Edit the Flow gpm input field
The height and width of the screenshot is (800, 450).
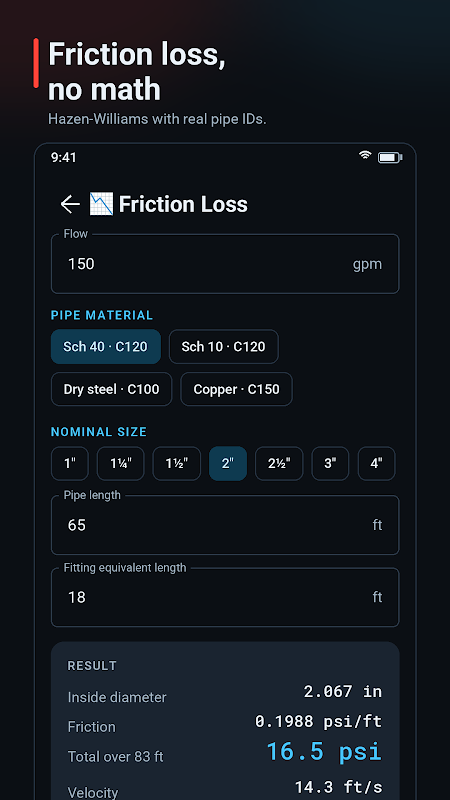(225, 264)
